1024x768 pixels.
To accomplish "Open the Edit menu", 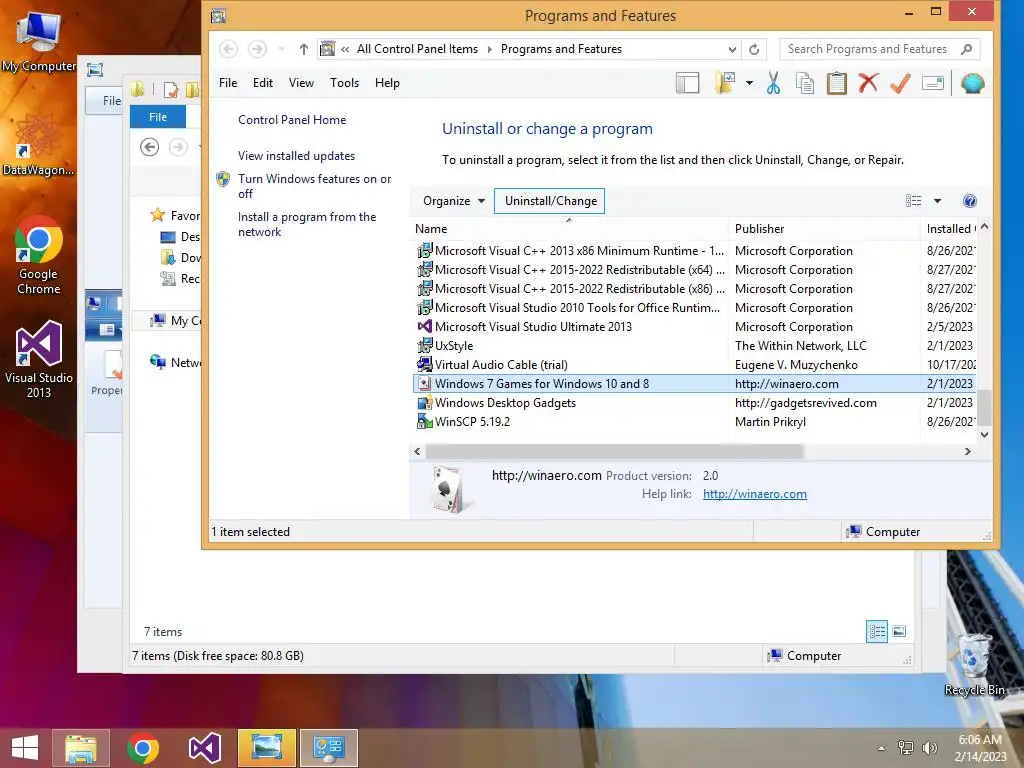I will [x=263, y=83].
